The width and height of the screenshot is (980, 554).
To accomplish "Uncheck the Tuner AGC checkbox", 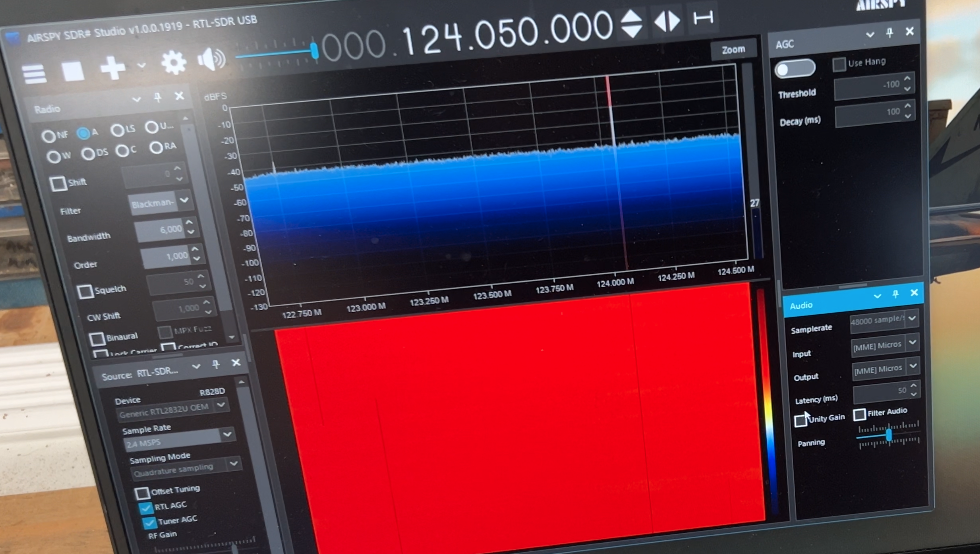I will coord(149,523).
